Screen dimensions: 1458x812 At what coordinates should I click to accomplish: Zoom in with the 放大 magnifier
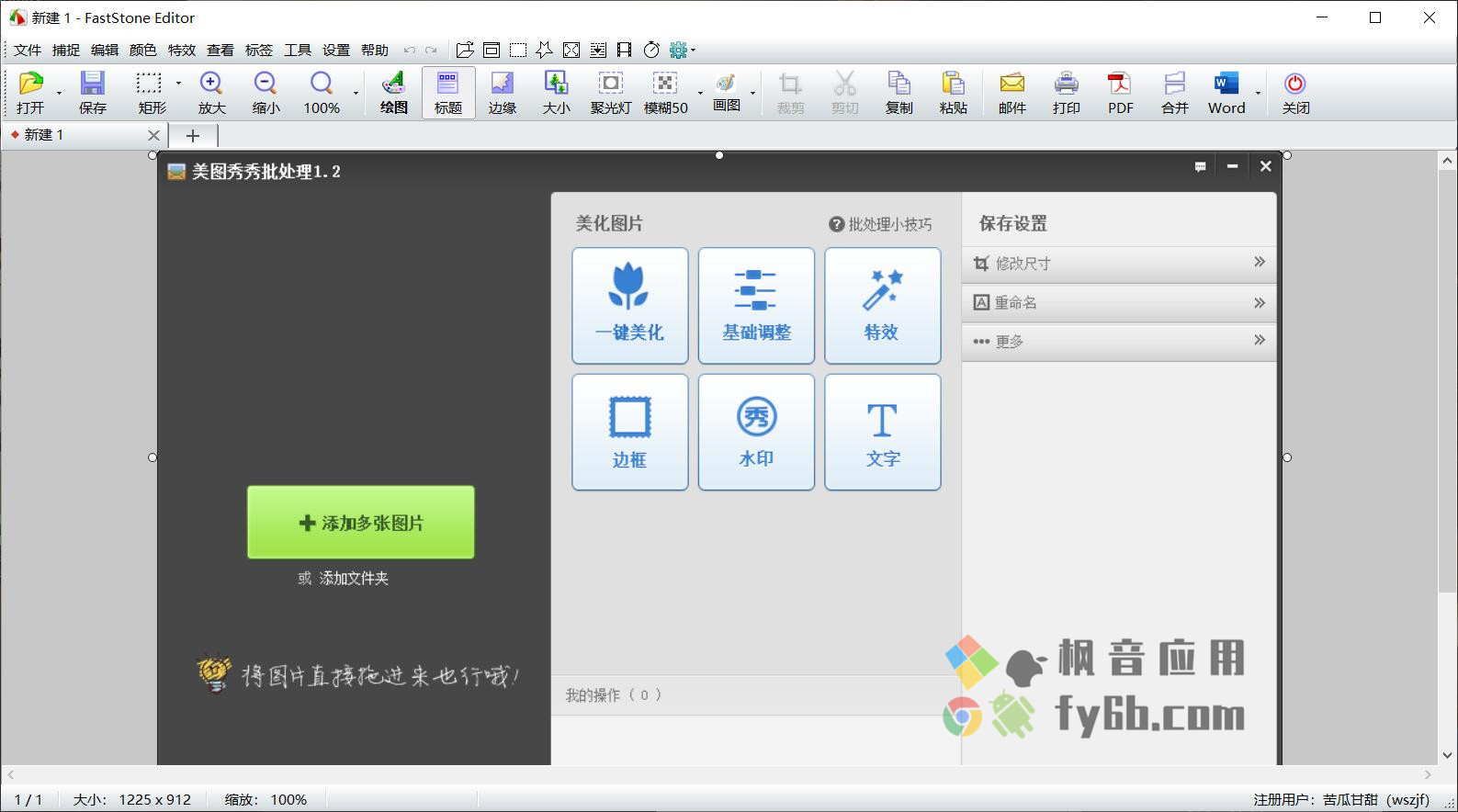click(211, 92)
